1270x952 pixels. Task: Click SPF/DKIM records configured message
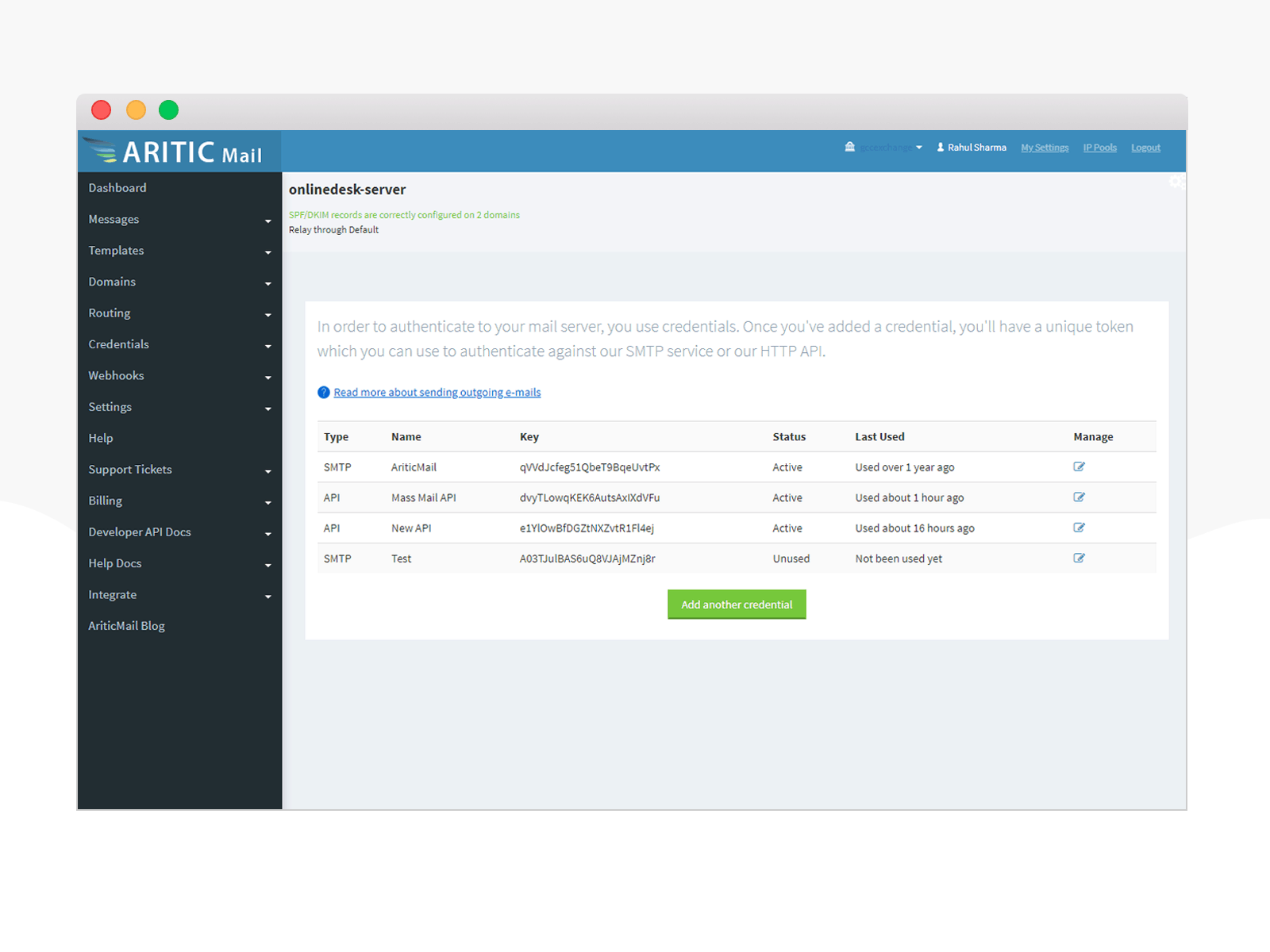click(404, 215)
